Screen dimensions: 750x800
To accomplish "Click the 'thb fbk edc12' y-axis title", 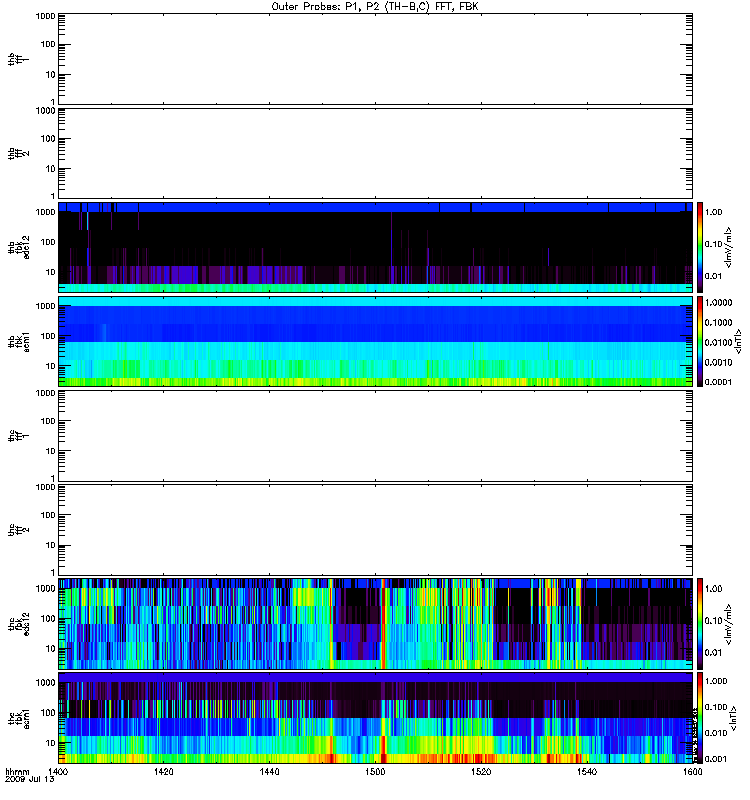I will click(18, 247).
